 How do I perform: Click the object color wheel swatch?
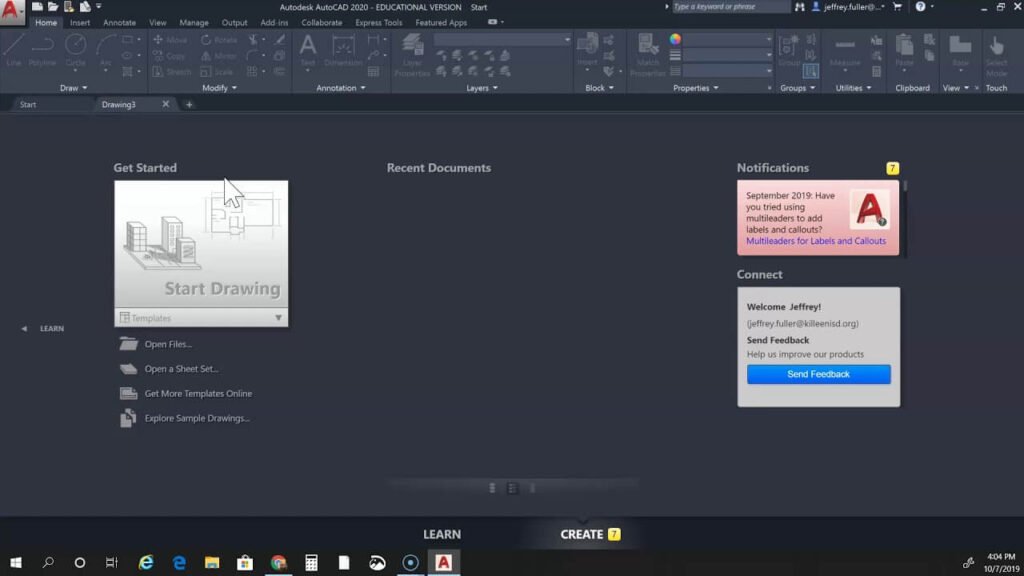(675, 39)
